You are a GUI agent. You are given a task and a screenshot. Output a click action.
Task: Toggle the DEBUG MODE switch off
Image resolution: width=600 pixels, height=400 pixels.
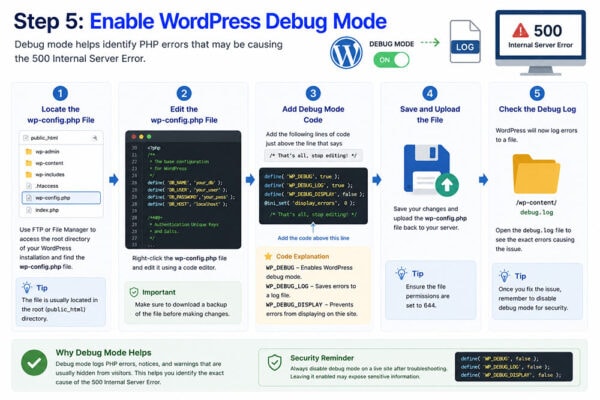[x=391, y=60]
